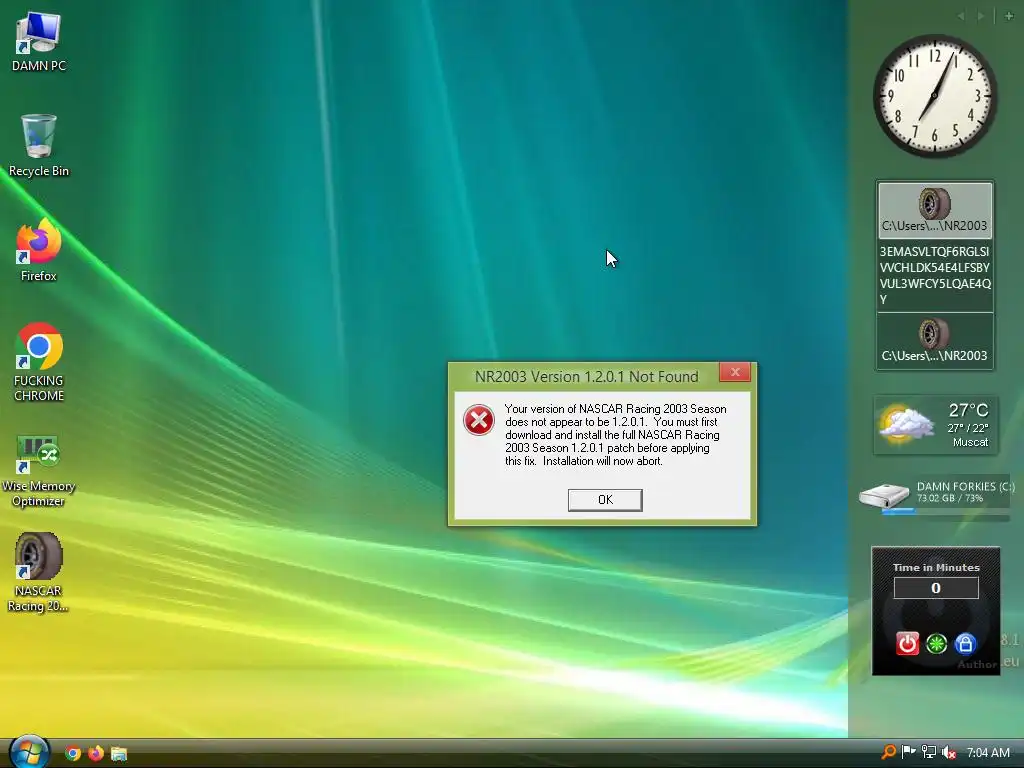This screenshot has width=1024, height=768.
Task: Click the clipboard text starting 3EMASVLTQF6RGLSI
Action: click(x=935, y=275)
